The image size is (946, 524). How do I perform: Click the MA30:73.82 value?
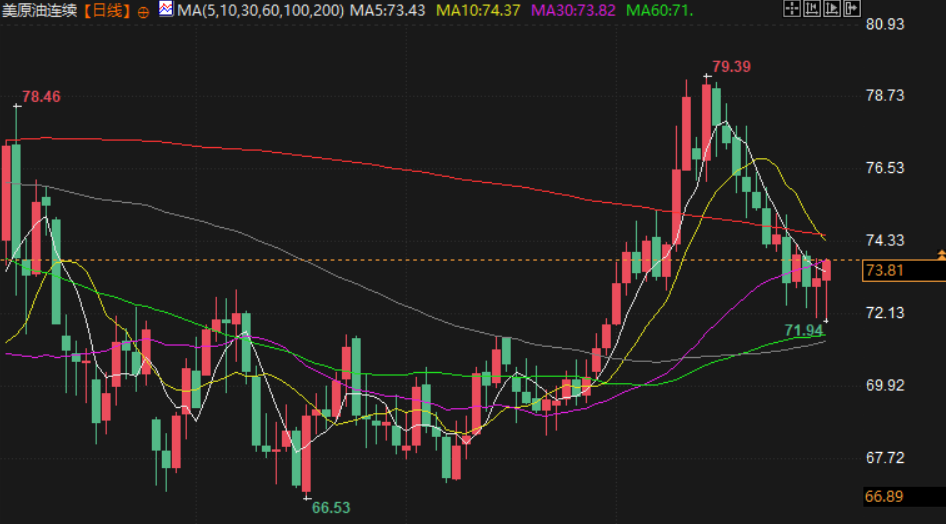click(573, 10)
